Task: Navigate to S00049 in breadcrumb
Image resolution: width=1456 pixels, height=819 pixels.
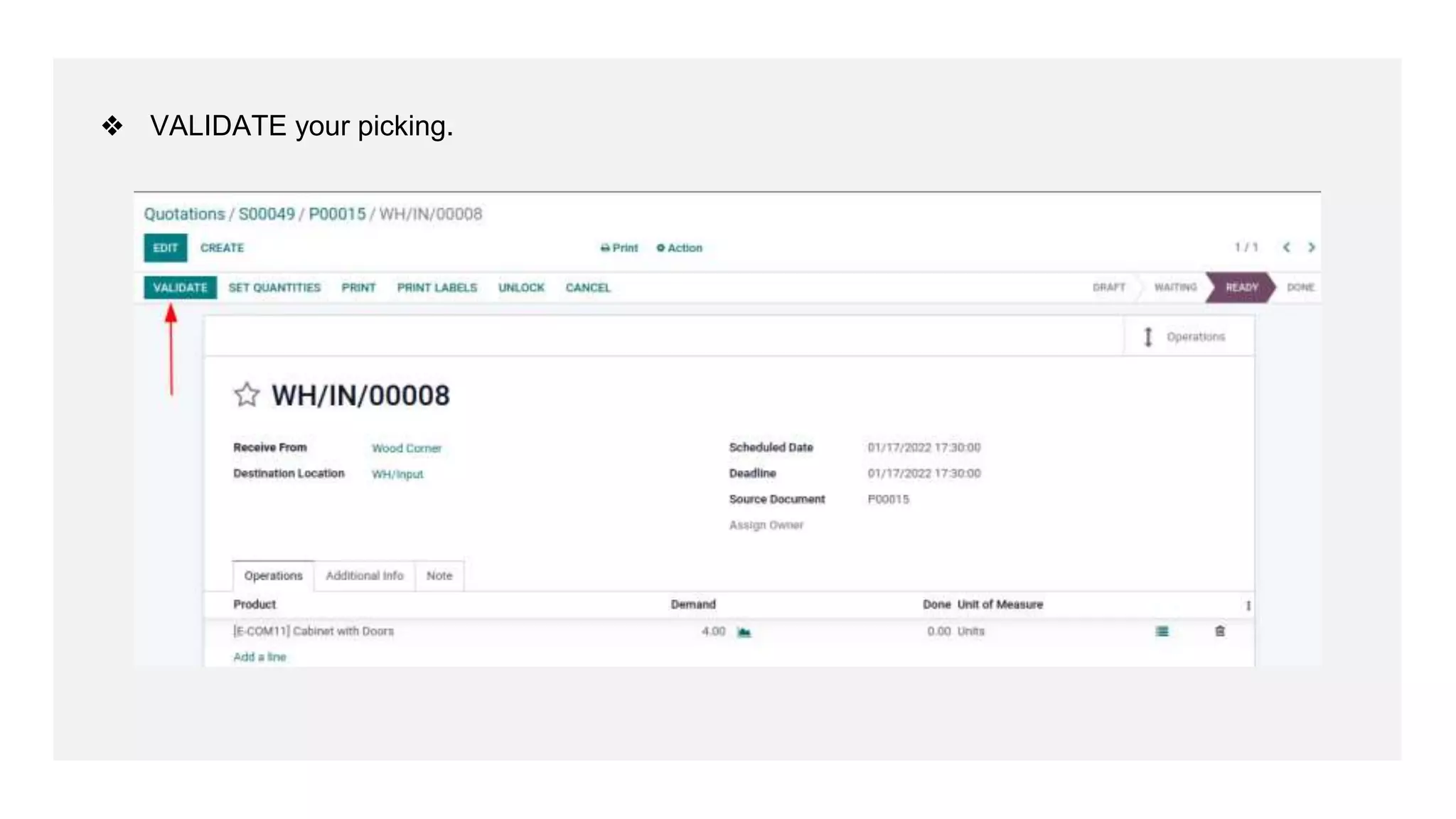Action: tap(267, 214)
